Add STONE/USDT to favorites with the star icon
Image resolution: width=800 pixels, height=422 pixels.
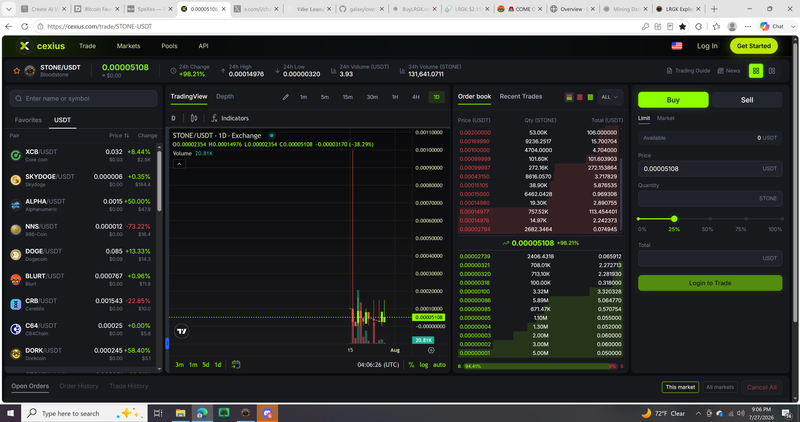pos(16,71)
